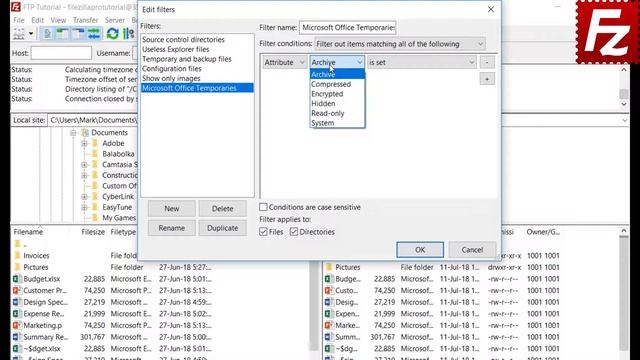Remove condition with the minus button
Image resolution: width=640 pixels, height=360 pixels.
click(x=487, y=62)
